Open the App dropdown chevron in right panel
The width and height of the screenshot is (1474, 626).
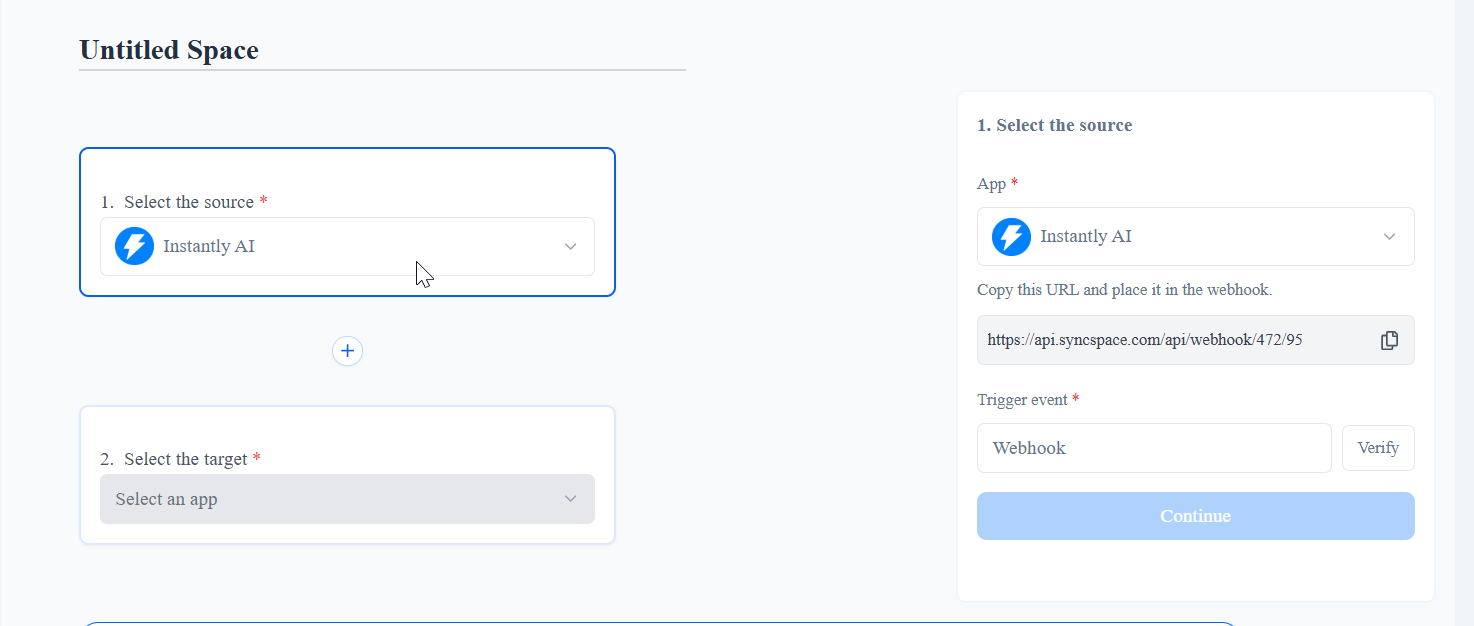[x=1389, y=237]
